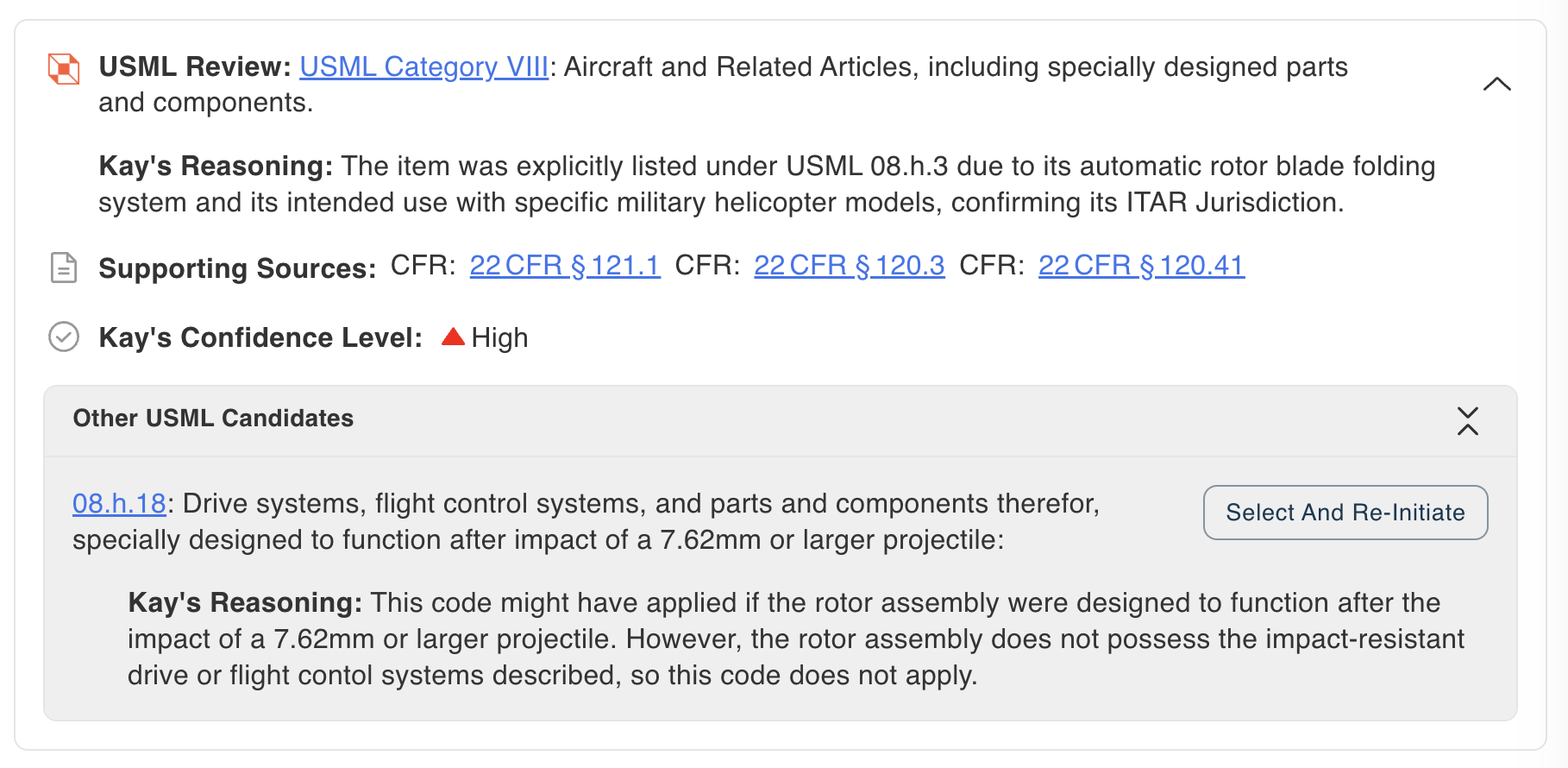This screenshot has width=1568, height=768.
Task: Open the USML Category VIII link
Action: coord(424,66)
